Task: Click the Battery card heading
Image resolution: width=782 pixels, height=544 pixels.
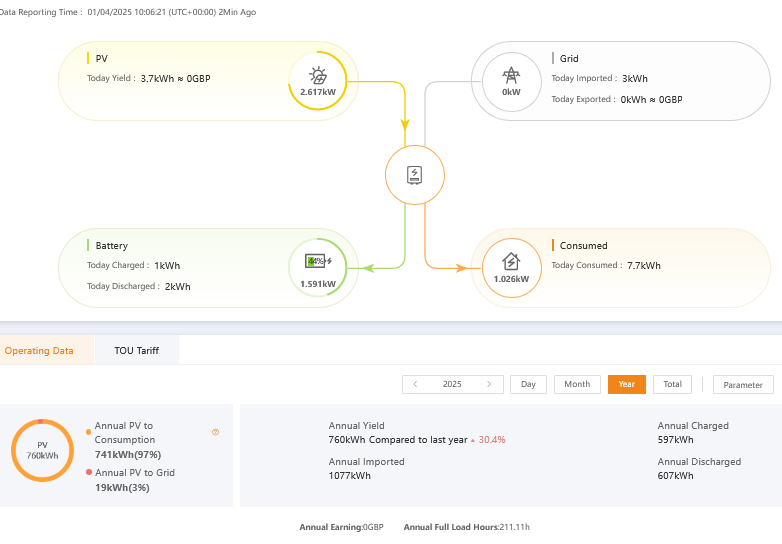Action: [112, 246]
